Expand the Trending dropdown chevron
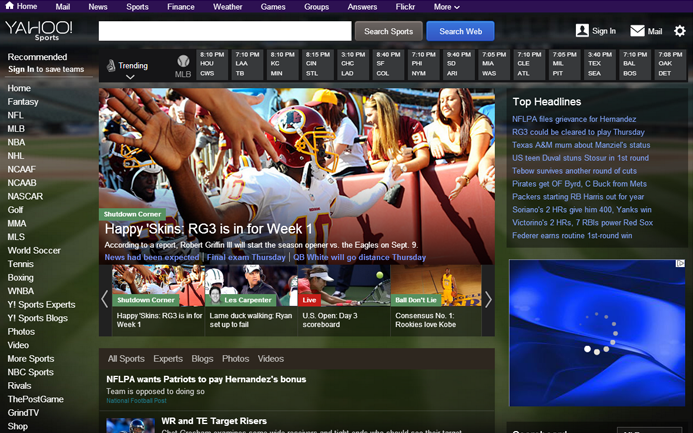Image resolution: width=693 pixels, height=433 pixels. point(130,77)
